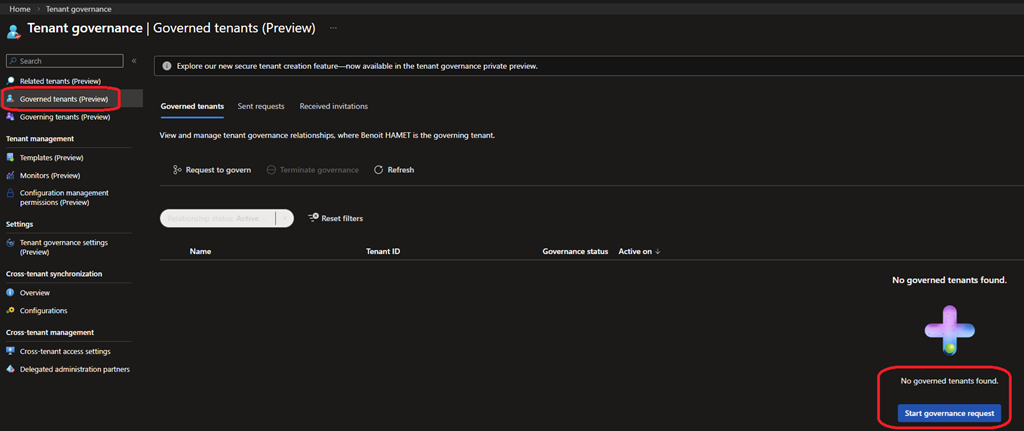Switch to the Sent requests tab
Screen dimensions: 1024x431
(x=261, y=106)
